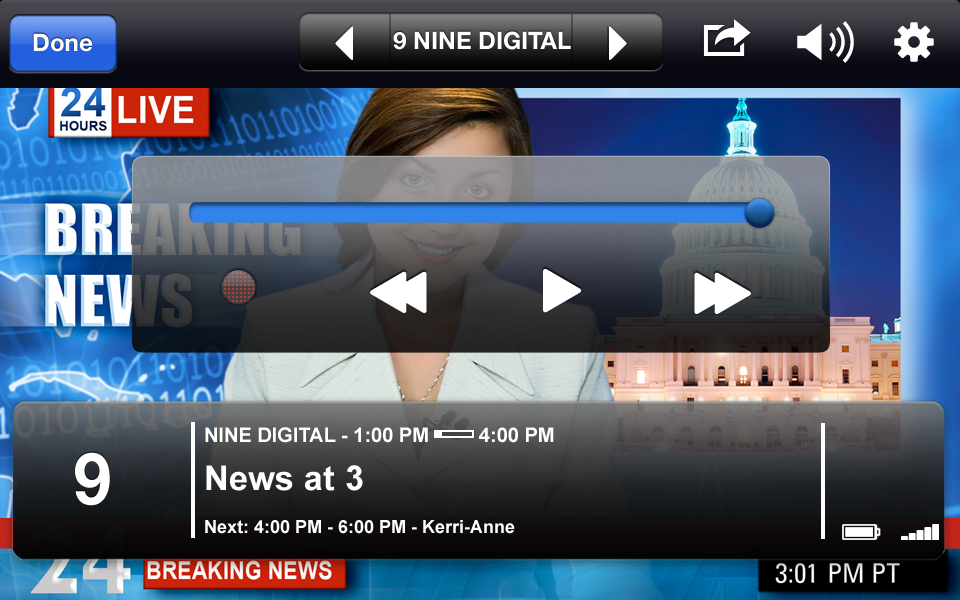Tap the blue Done button
This screenshot has width=960, height=600.
tap(62, 43)
